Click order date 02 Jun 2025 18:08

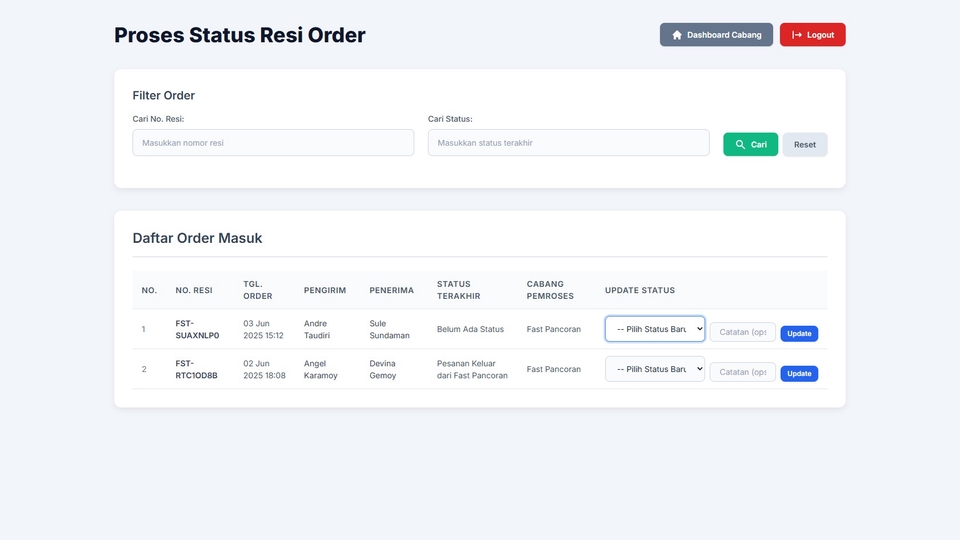pos(264,369)
